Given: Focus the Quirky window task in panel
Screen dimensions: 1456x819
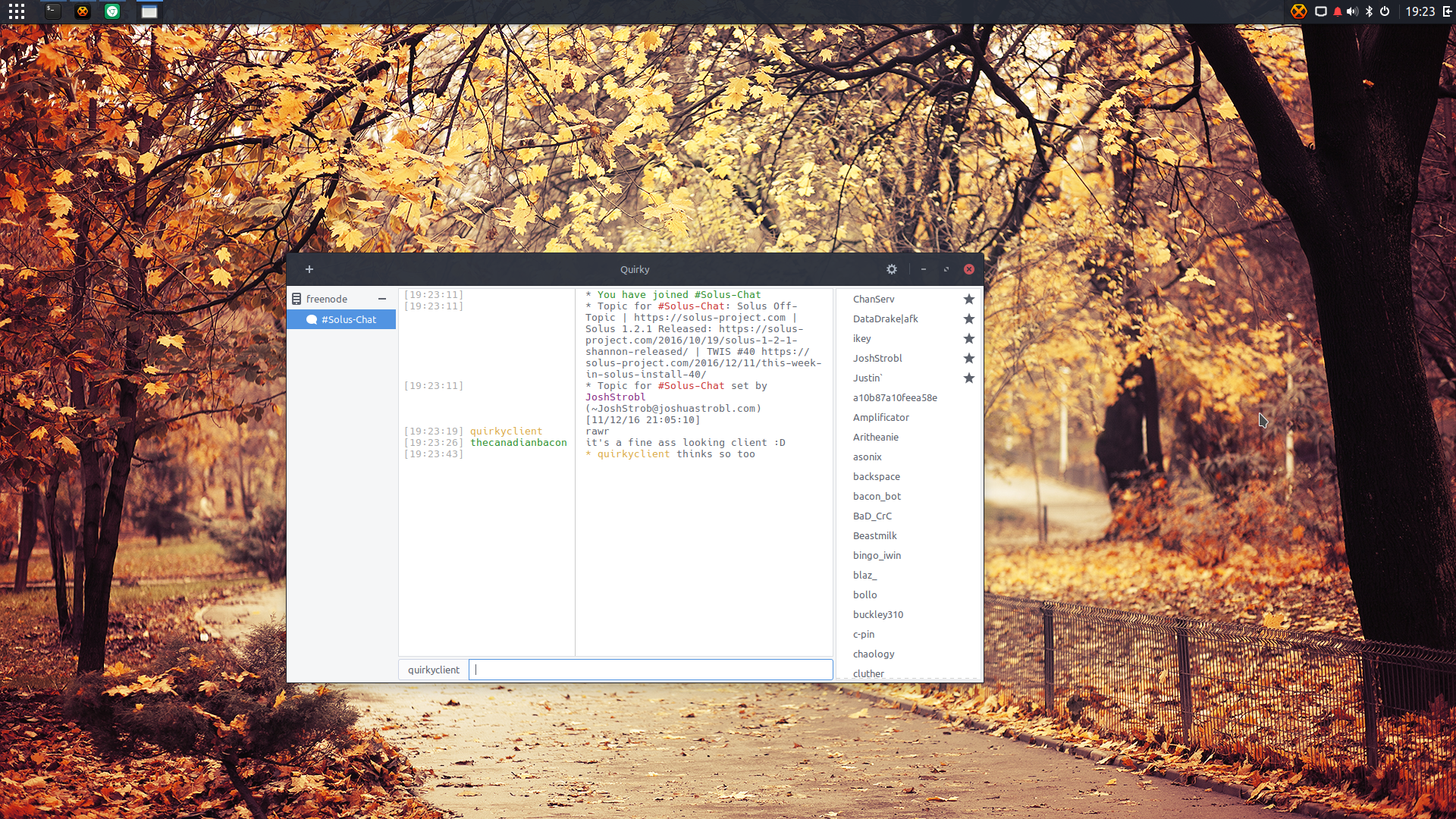Looking at the screenshot, I should click(149, 11).
